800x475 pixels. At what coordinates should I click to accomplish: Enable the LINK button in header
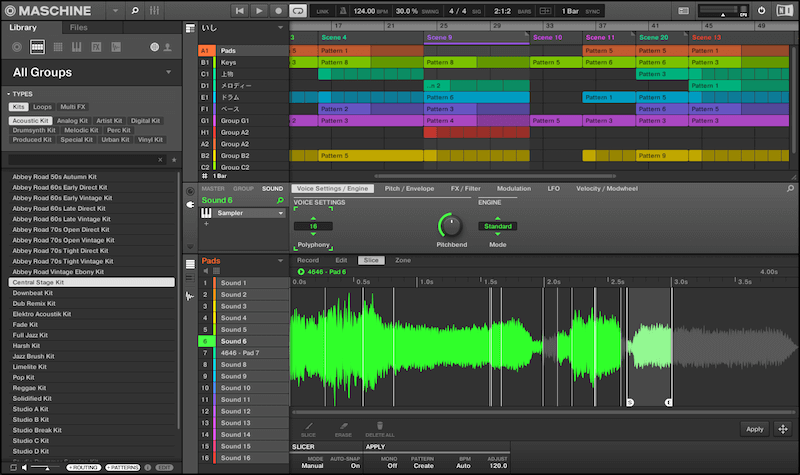click(322, 11)
